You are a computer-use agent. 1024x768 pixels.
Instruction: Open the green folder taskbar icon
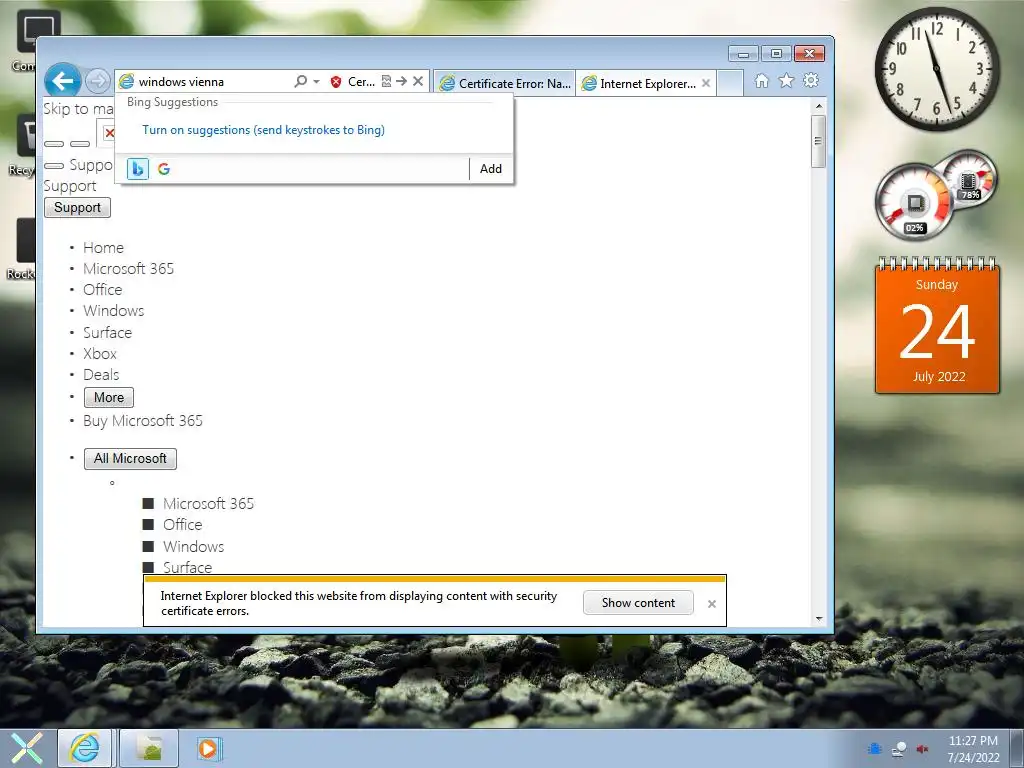(x=150, y=748)
